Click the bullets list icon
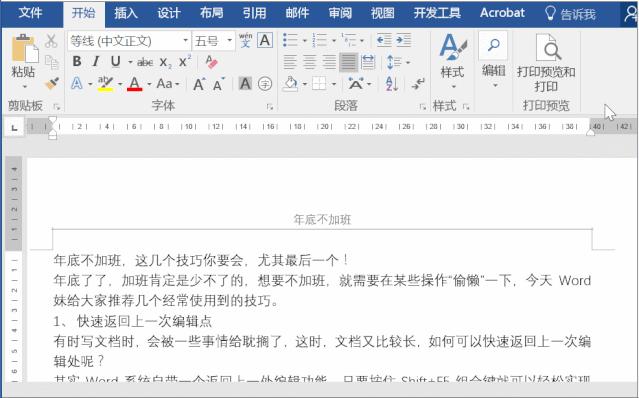The height and width of the screenshot is (398, 639). click(290, 40)
